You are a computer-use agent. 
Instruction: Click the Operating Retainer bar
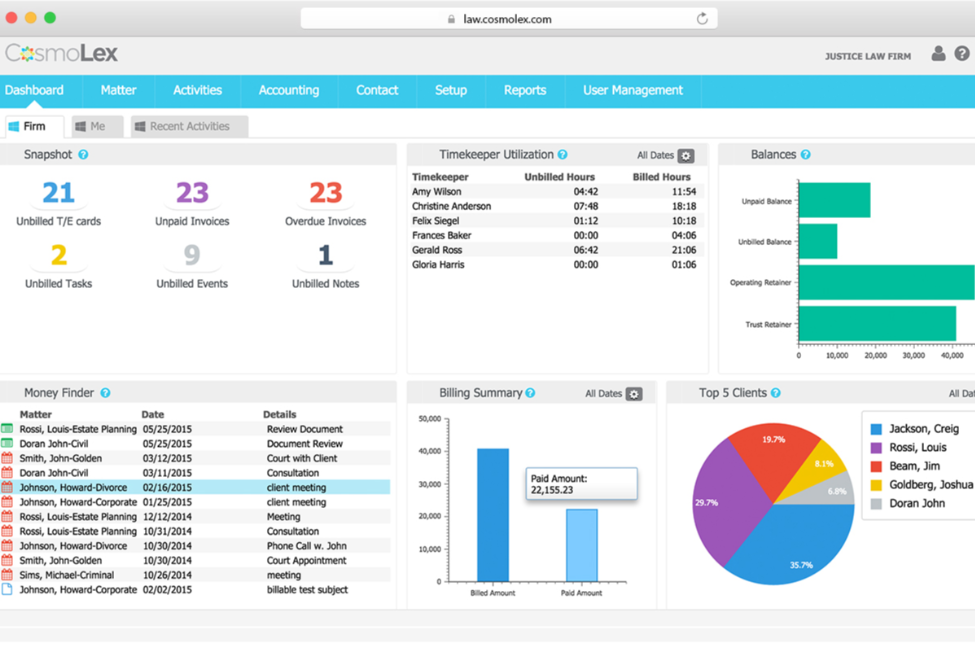(887, 282)
